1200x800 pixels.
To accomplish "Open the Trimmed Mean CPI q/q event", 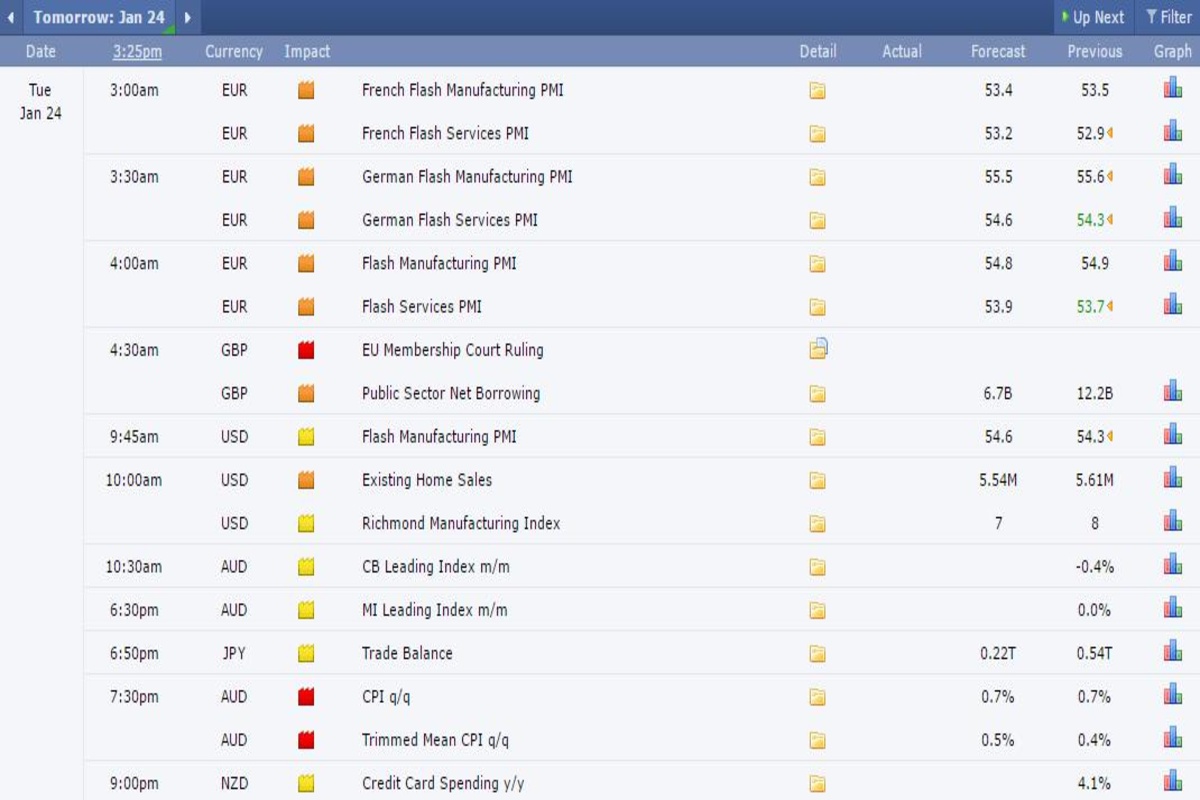I will (436, 740).
